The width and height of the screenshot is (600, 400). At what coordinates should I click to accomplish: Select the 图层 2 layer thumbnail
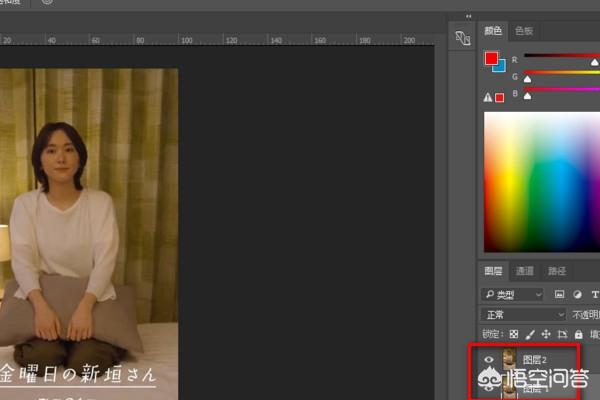point(509,358)
